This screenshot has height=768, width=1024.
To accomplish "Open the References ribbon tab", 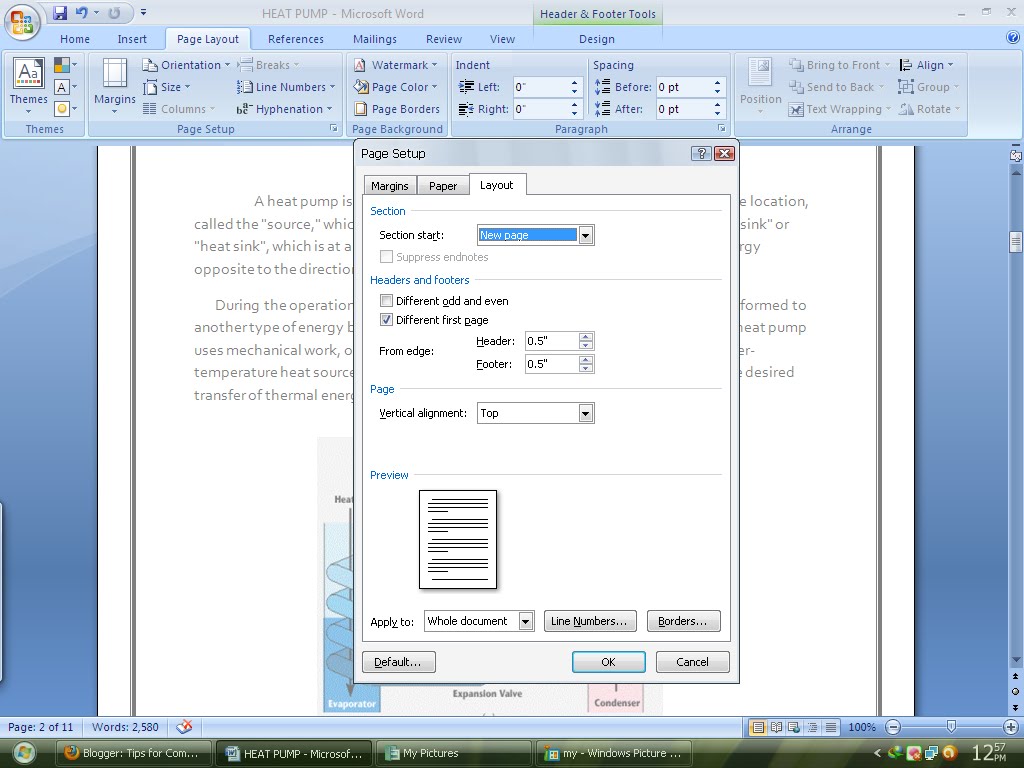I will 296,39.
